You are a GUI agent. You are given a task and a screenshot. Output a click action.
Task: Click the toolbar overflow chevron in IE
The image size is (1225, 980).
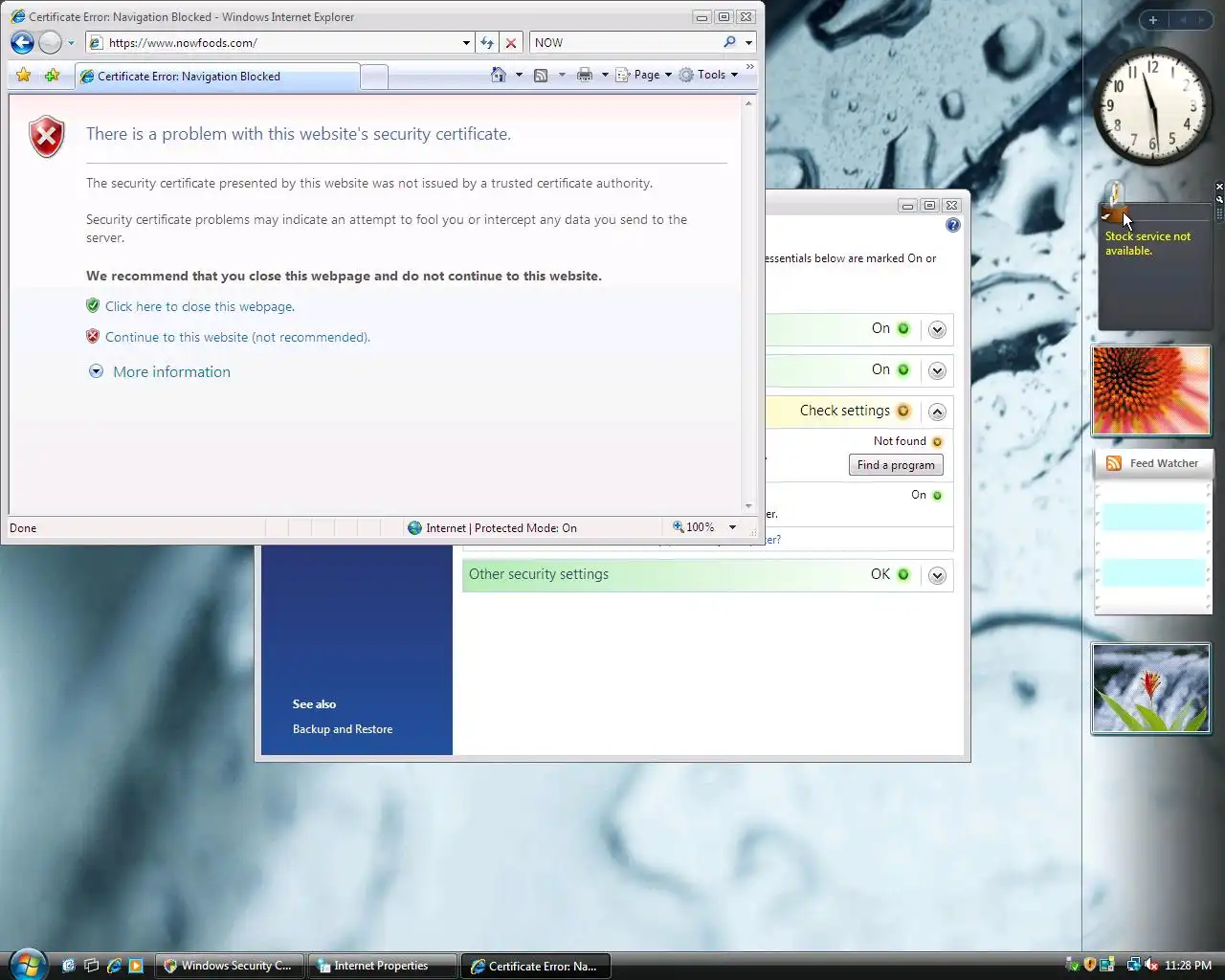coord(749,67)
